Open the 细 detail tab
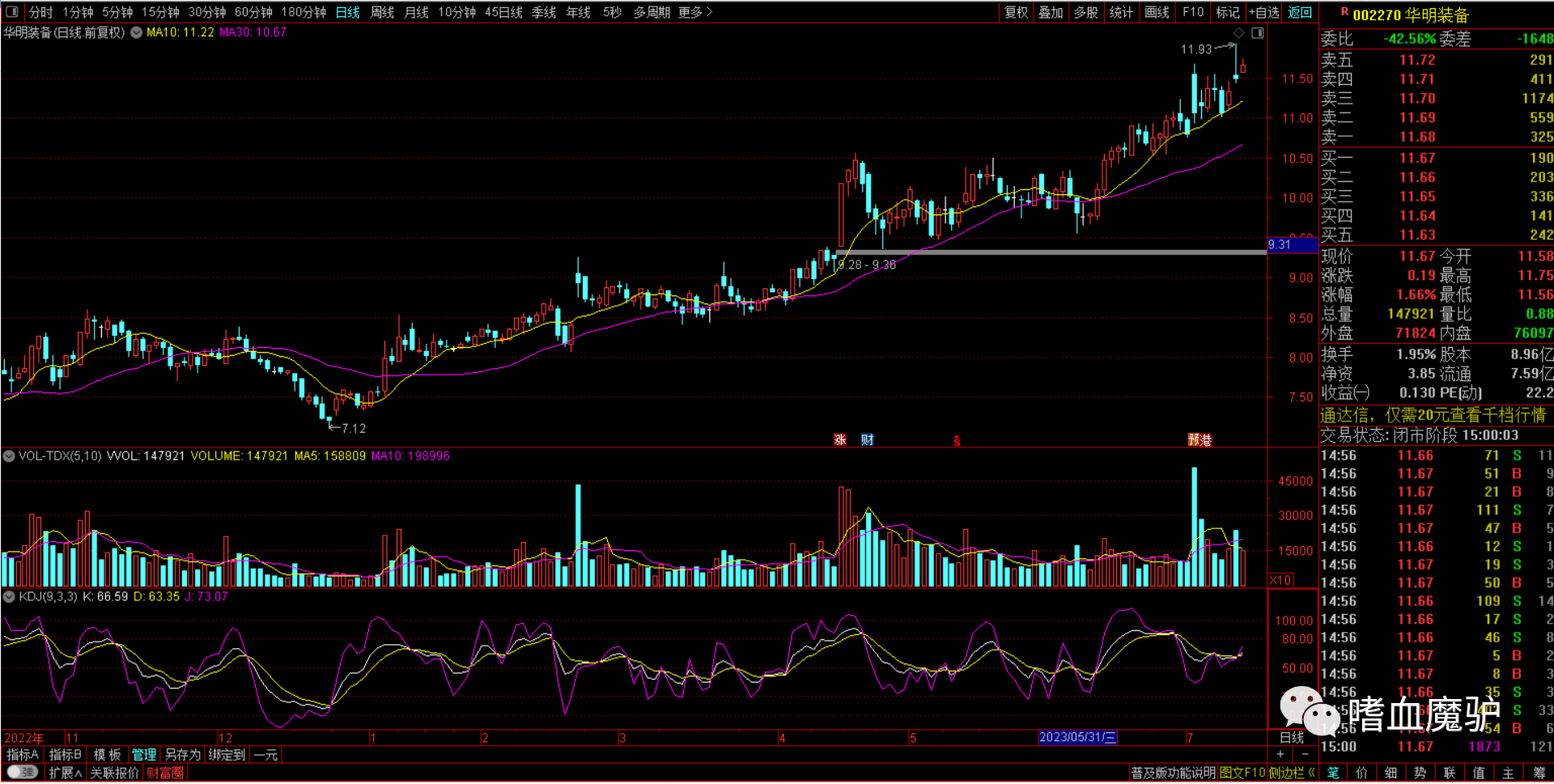 click(x=1391, y=773)
